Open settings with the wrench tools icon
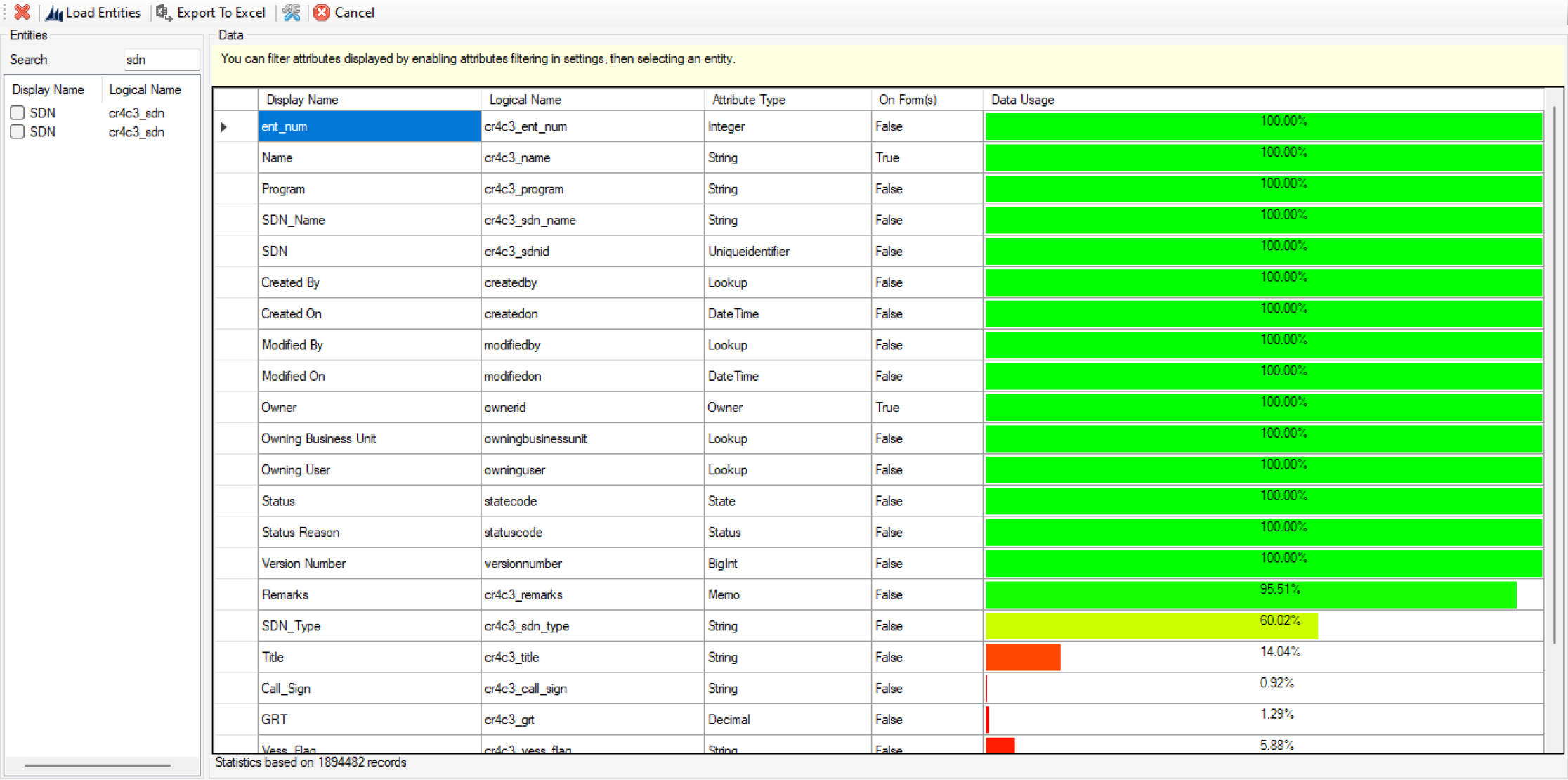Screen dimensions: 1568x780 [292, 13]
